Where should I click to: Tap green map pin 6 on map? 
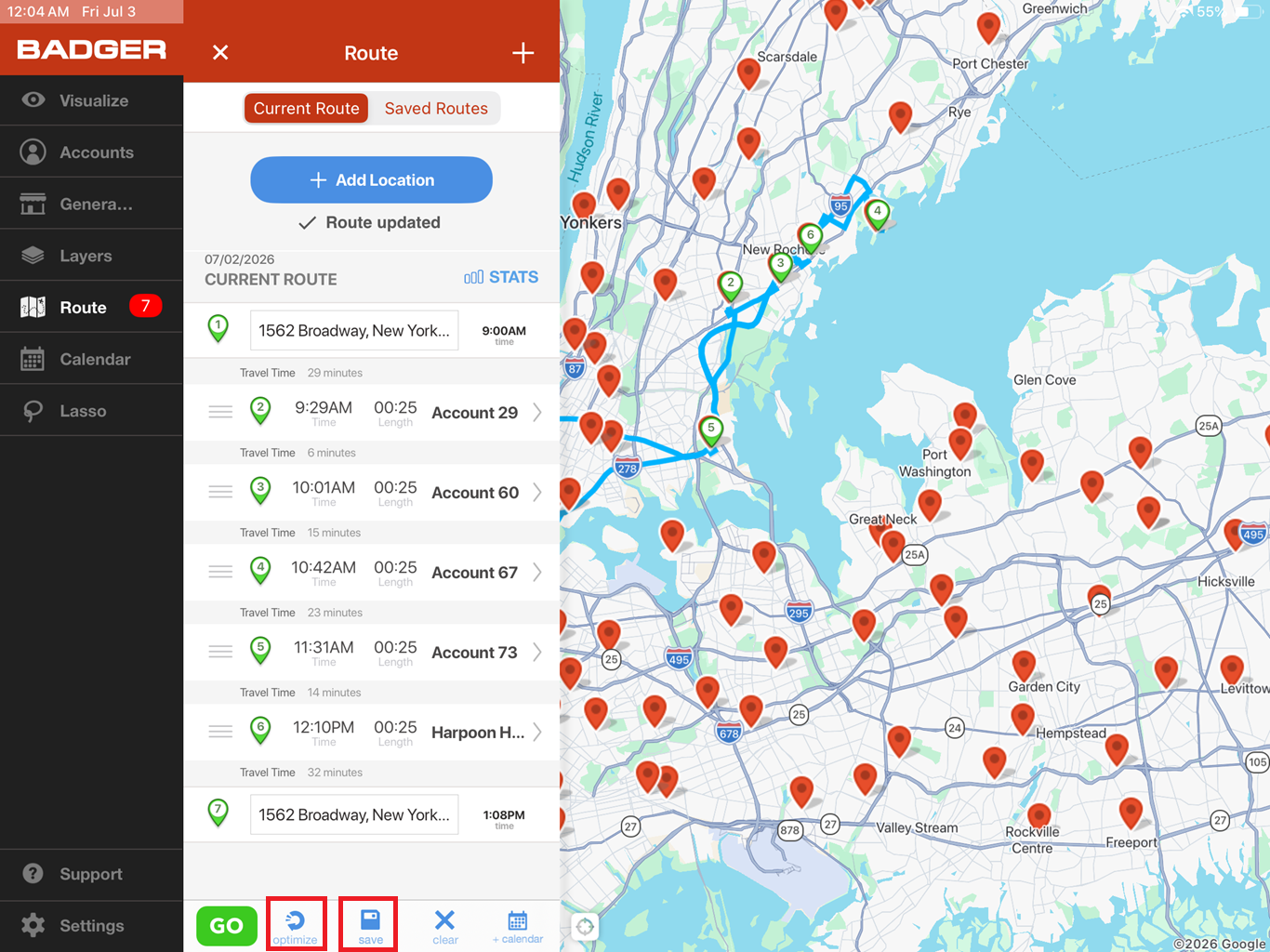tap(811, 238)
